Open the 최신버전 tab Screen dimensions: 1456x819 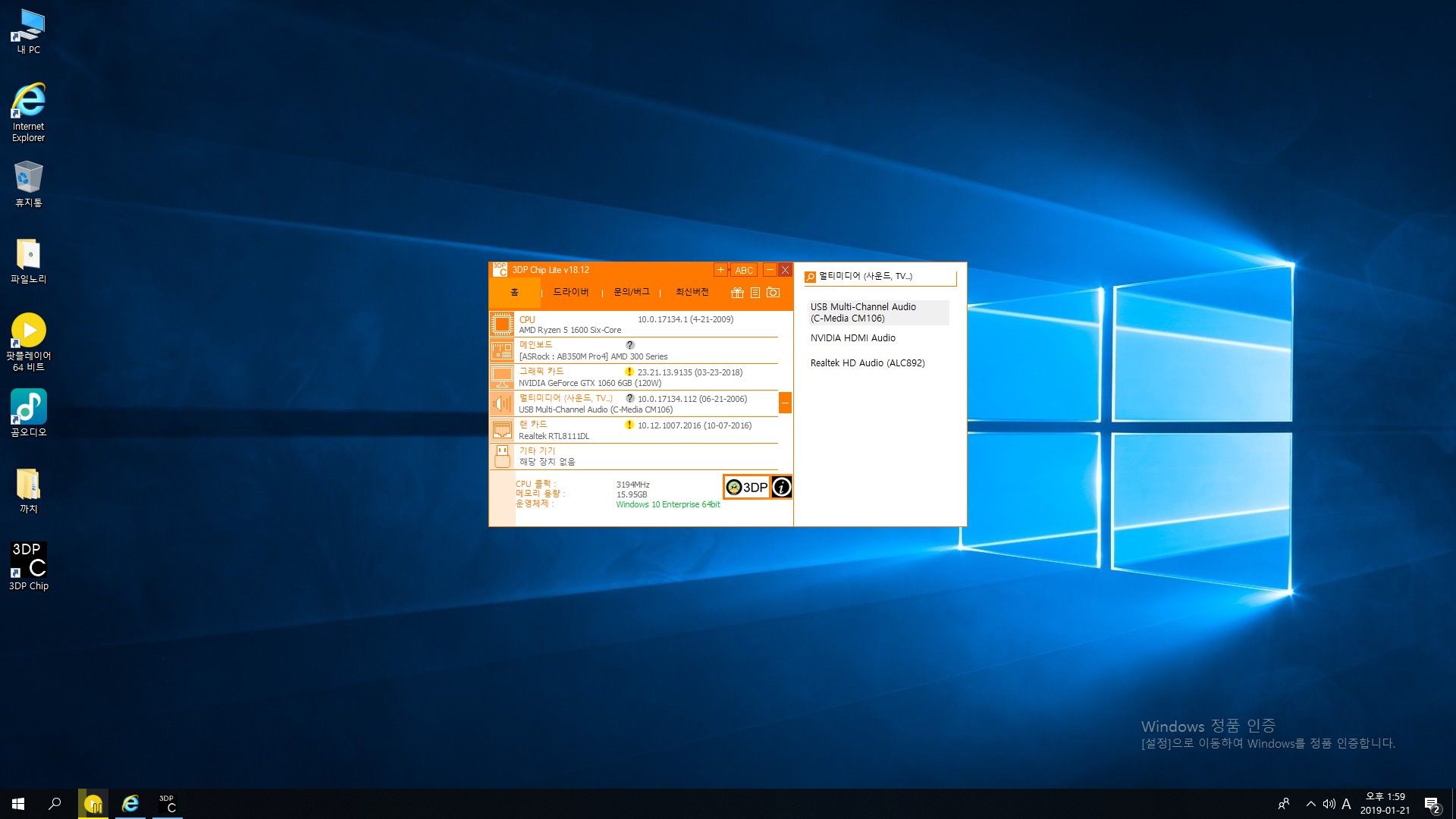tap(692, 292)
